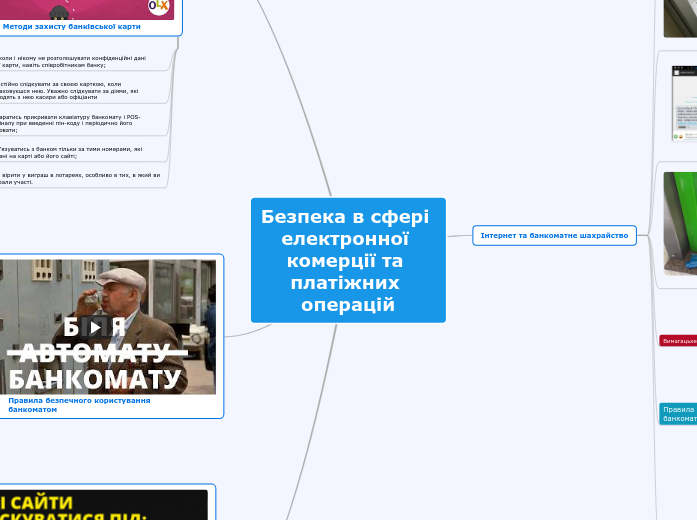Click the top-right partial image thumbnail
The width and height of the screenshot is (697, 520).
(x=680, y=17)
